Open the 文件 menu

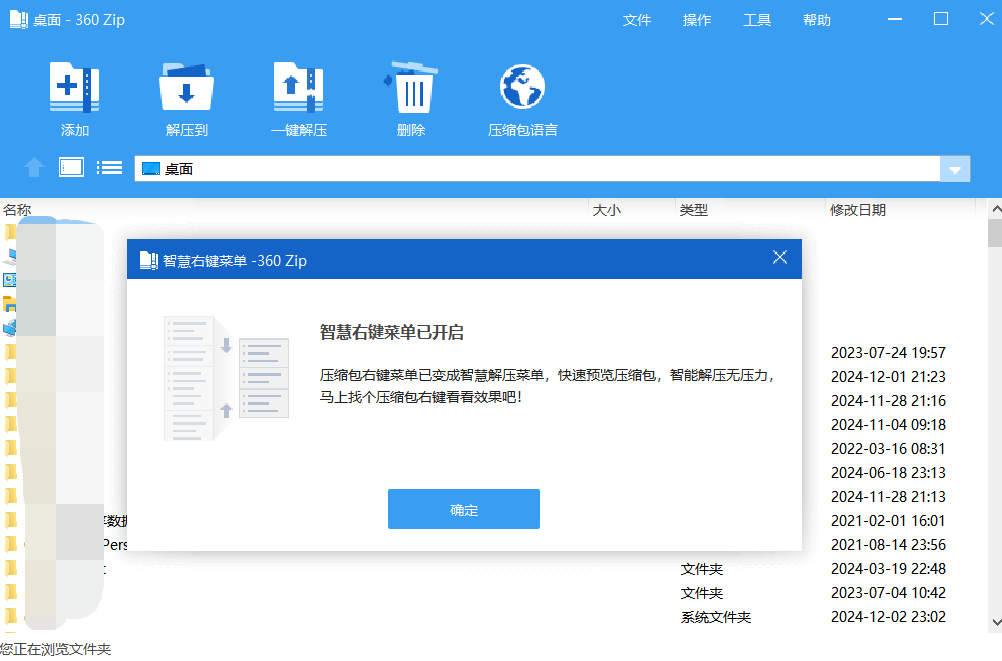[x=636, y=20]
